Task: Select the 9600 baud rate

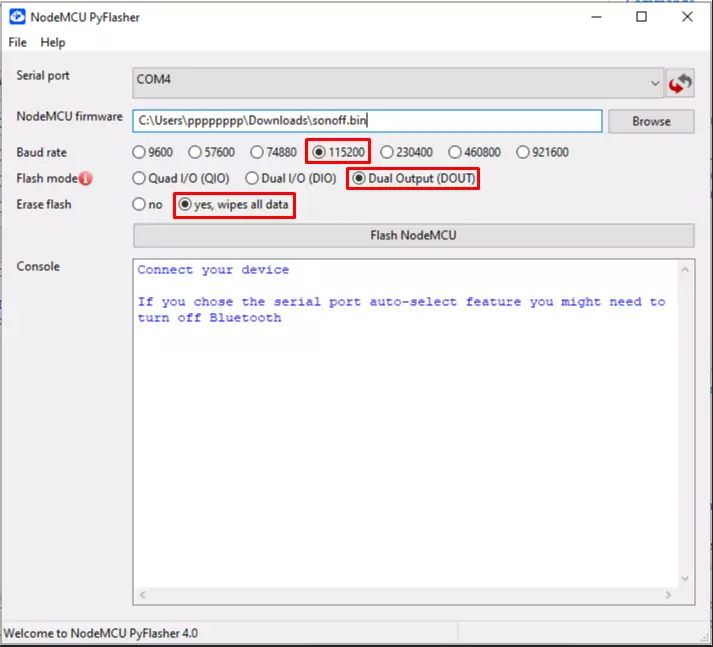Action: (152, 152)
